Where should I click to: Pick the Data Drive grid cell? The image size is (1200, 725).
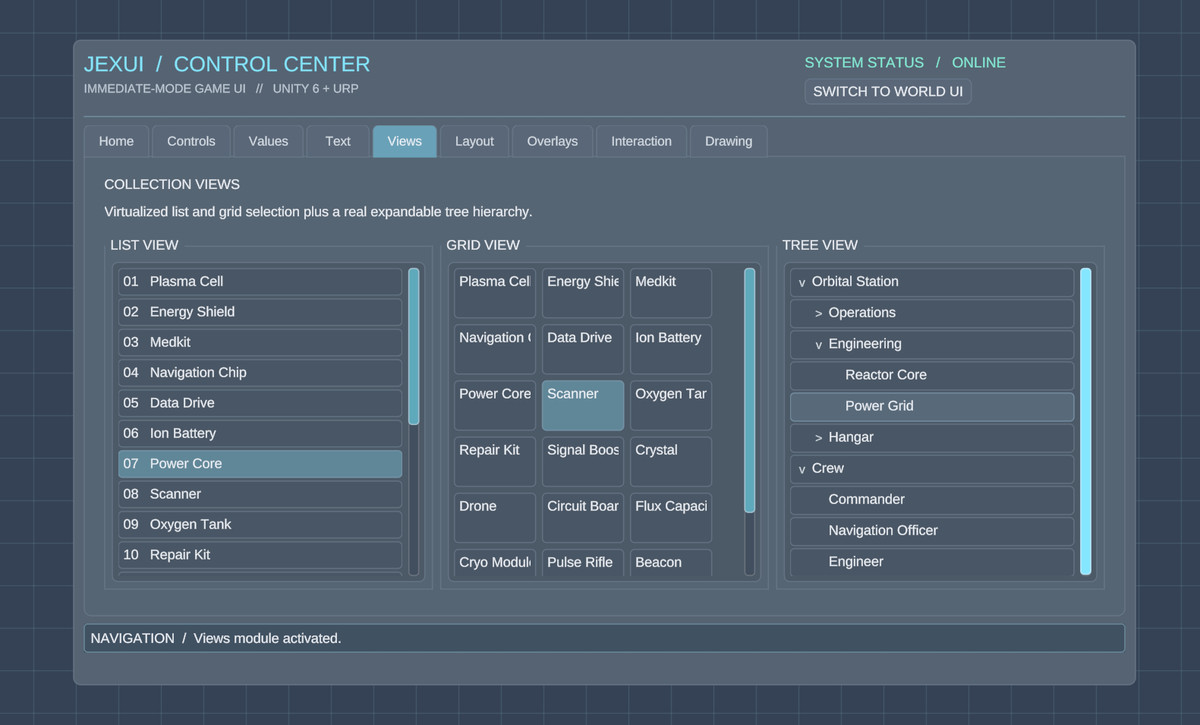(583, 349)
